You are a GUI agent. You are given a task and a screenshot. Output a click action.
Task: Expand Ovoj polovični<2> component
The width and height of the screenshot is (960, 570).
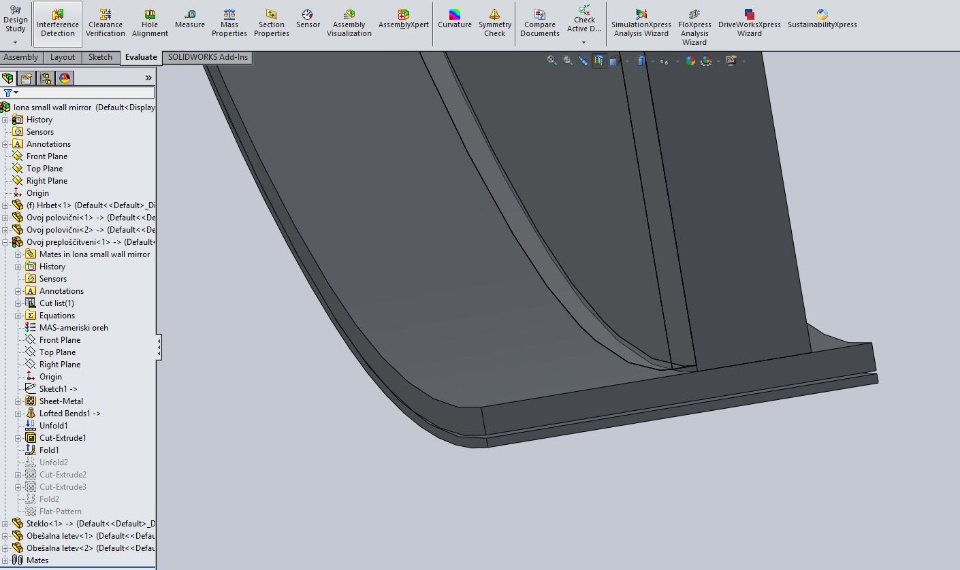coord(5,230)
